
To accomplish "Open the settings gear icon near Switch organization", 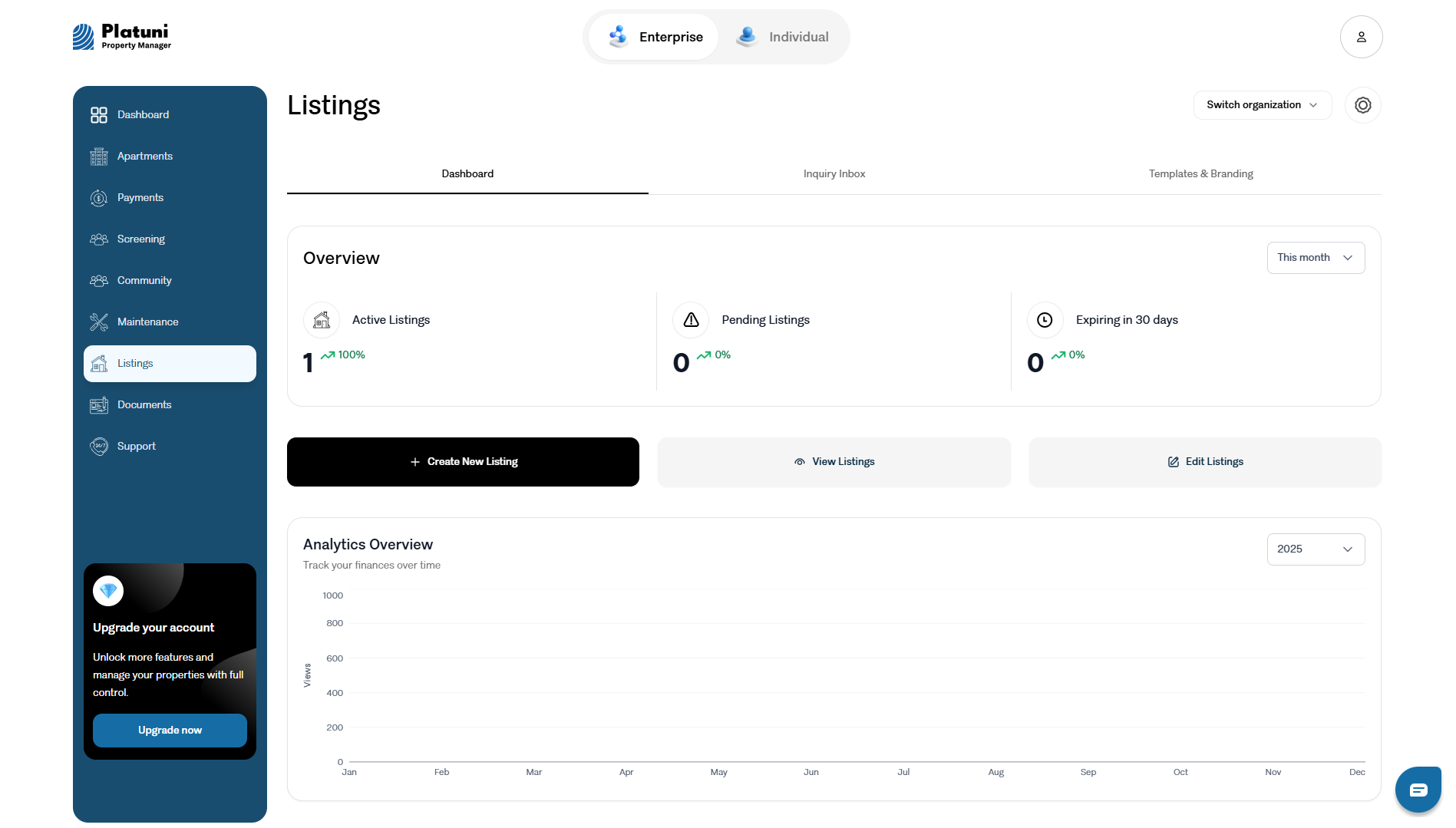I will pyautogui.click(x=1362, y=105).
